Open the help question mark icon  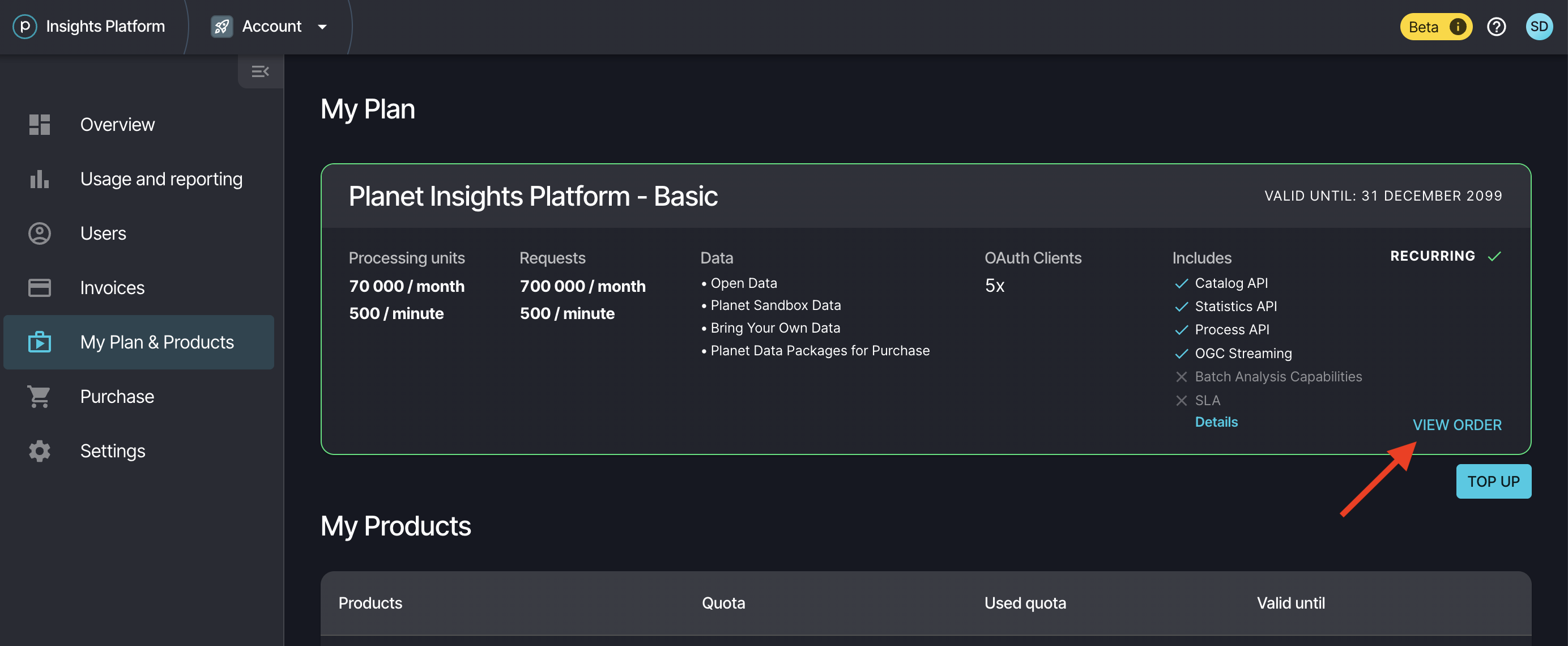point(1495,27)
